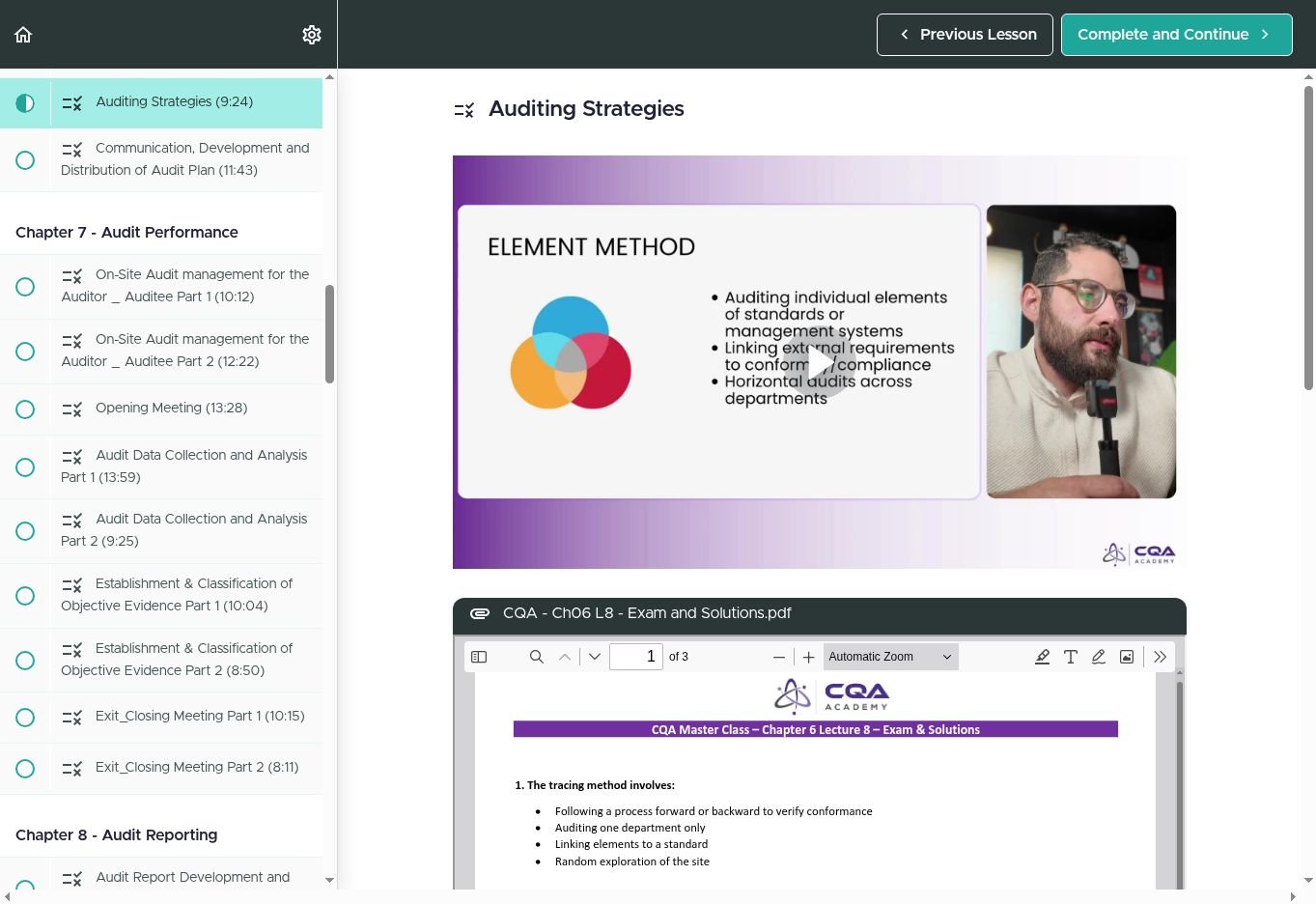This screenshot has width=1316, height=904.
Task: Open Auditing Strategies (9:24) lesson in sidebar
Action: (161, 102)
